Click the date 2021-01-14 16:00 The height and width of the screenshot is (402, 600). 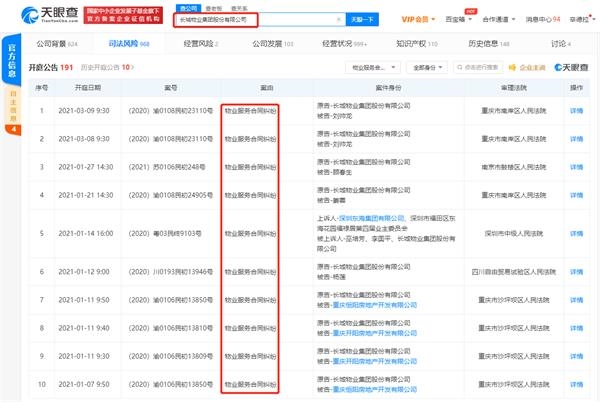(86, 233)
